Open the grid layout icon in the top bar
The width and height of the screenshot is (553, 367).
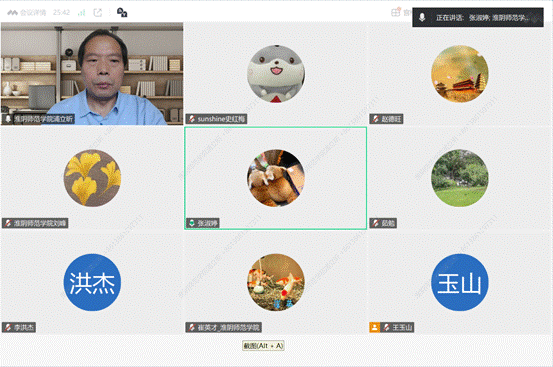(395, 12)
